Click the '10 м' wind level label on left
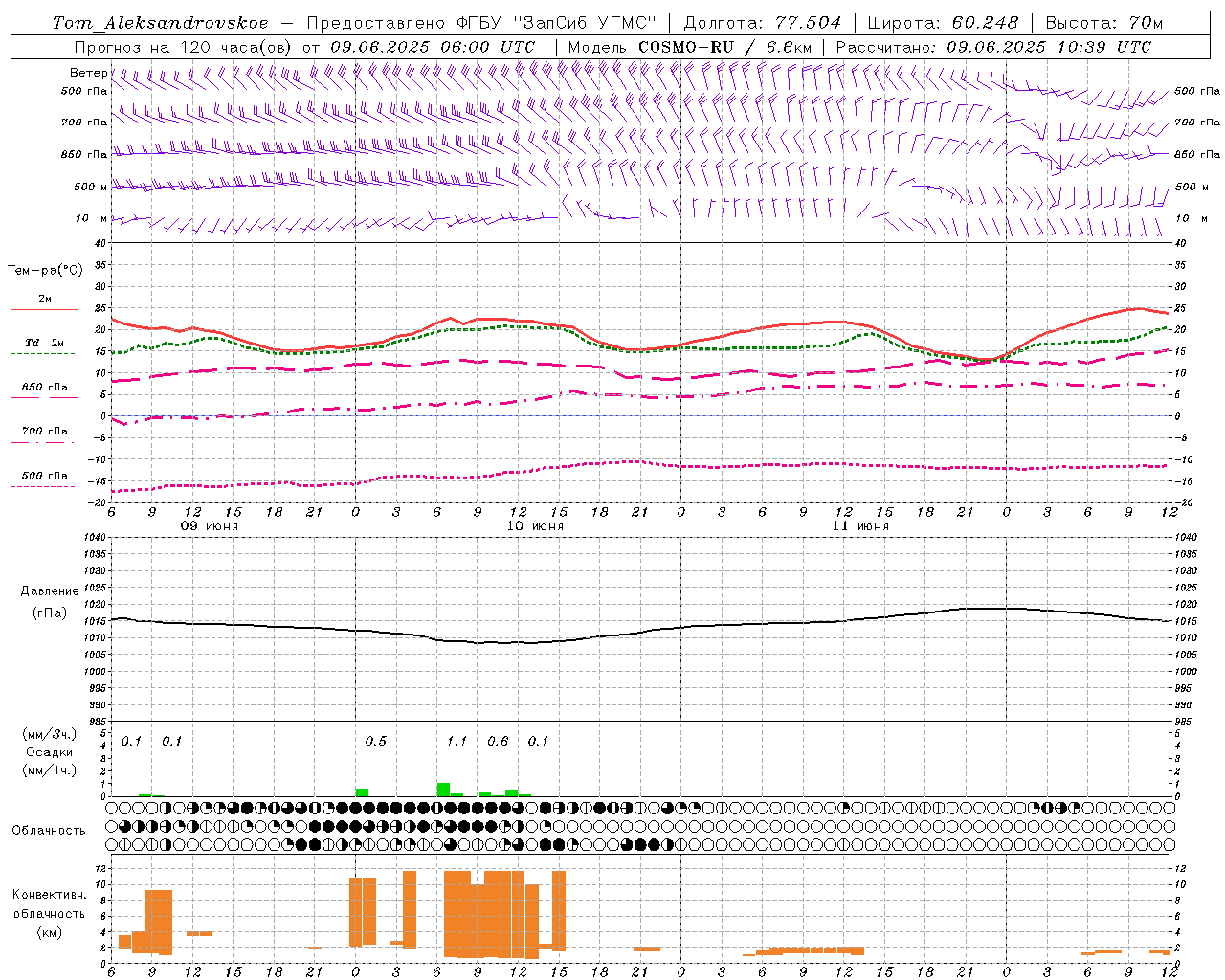The image size is (1225, 980). click(91, 219)
